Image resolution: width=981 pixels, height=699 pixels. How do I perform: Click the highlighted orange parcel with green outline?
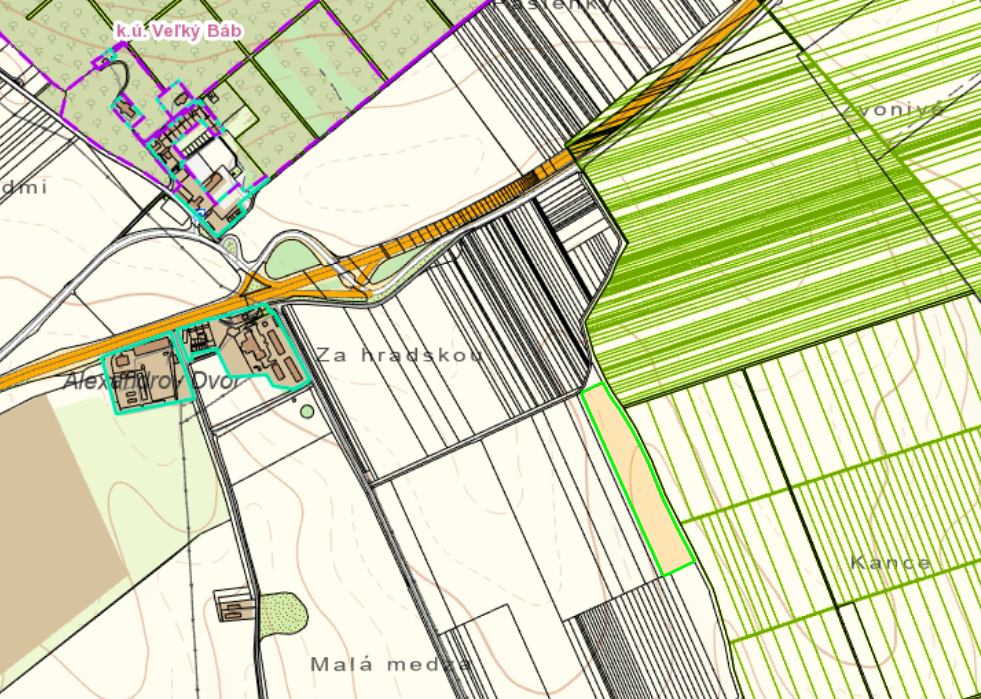(637, 480)
